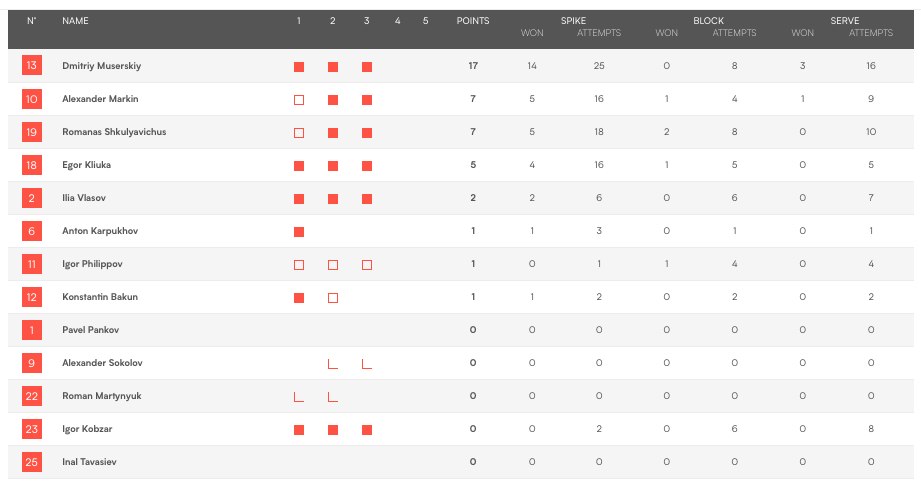This screenshot has width=921, height=487.
Task: Click Alexander Markin's number 10 jersey badge
Action: [x=32, y=99]
